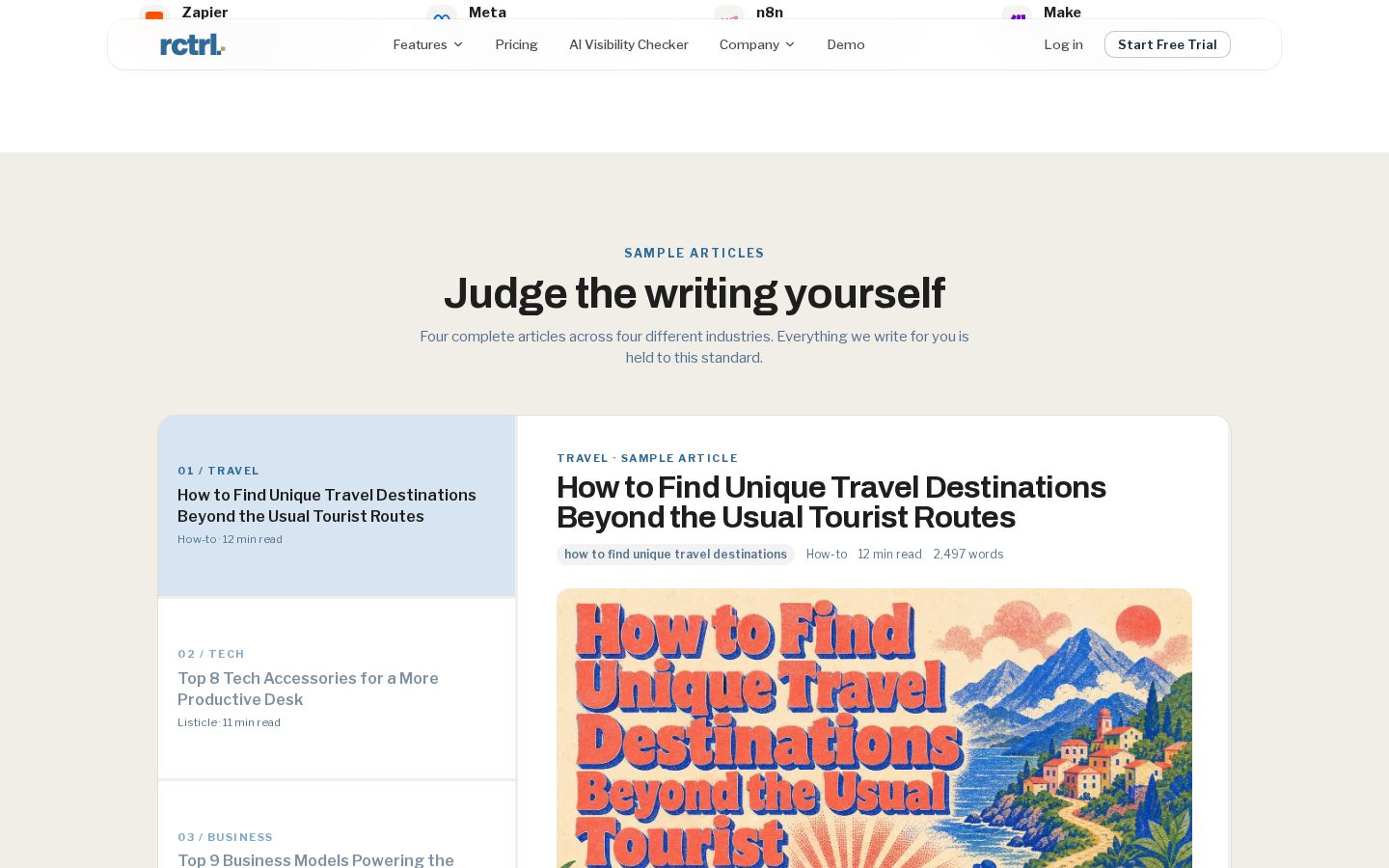1389x868 pixels.
Task: Open the Pricing page link
Action: click(516, 44)
